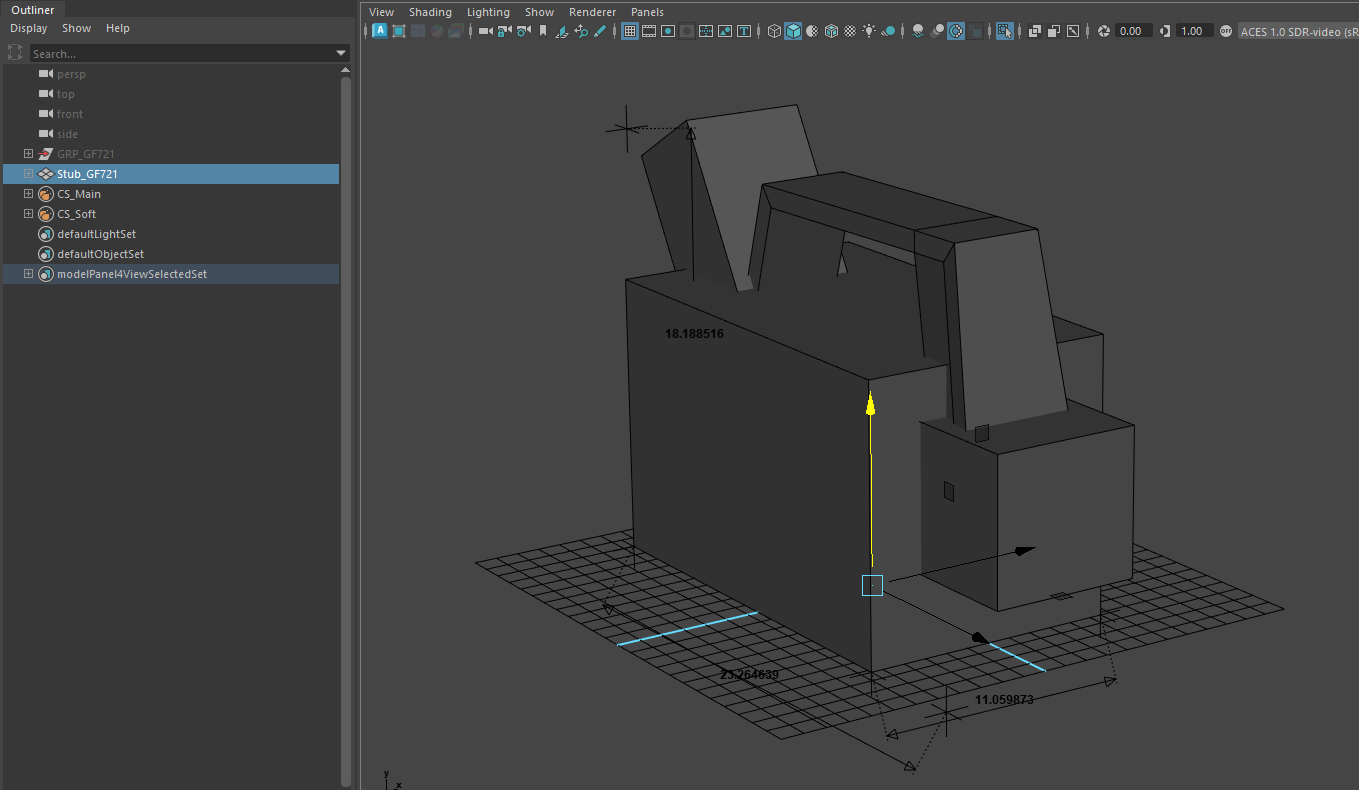
Task: Click the blue 'A' icon in panel toolbar
Action: point(379,31)
